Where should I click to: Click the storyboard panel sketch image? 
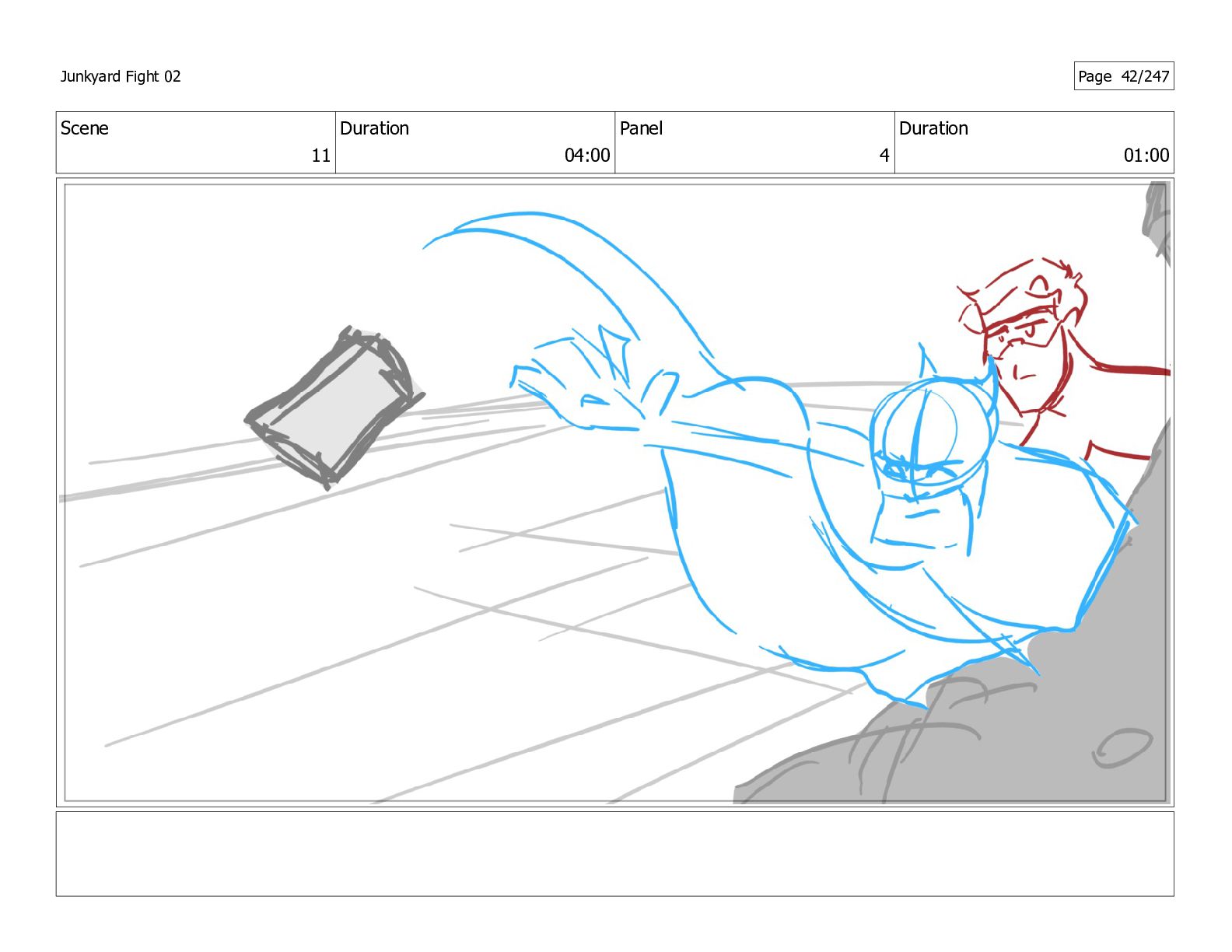pos(614,492)
